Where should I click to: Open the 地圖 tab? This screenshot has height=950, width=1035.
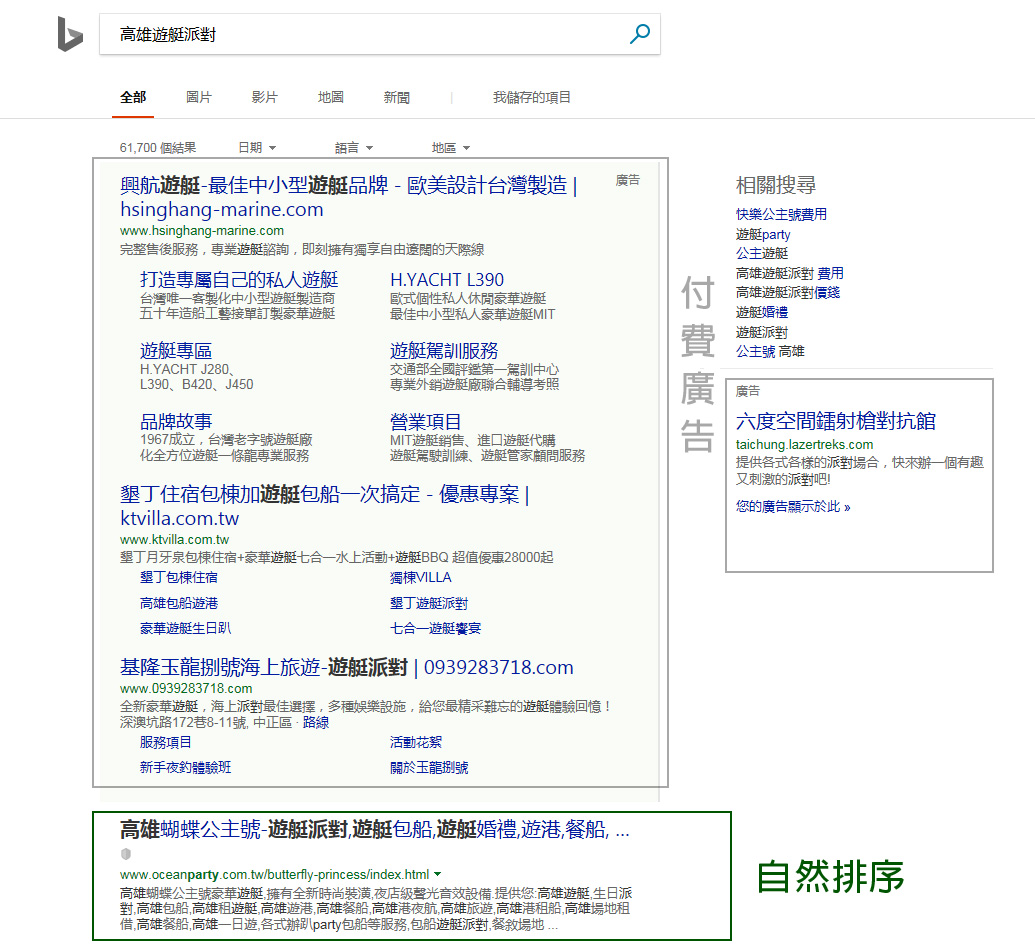pos(331,98)
